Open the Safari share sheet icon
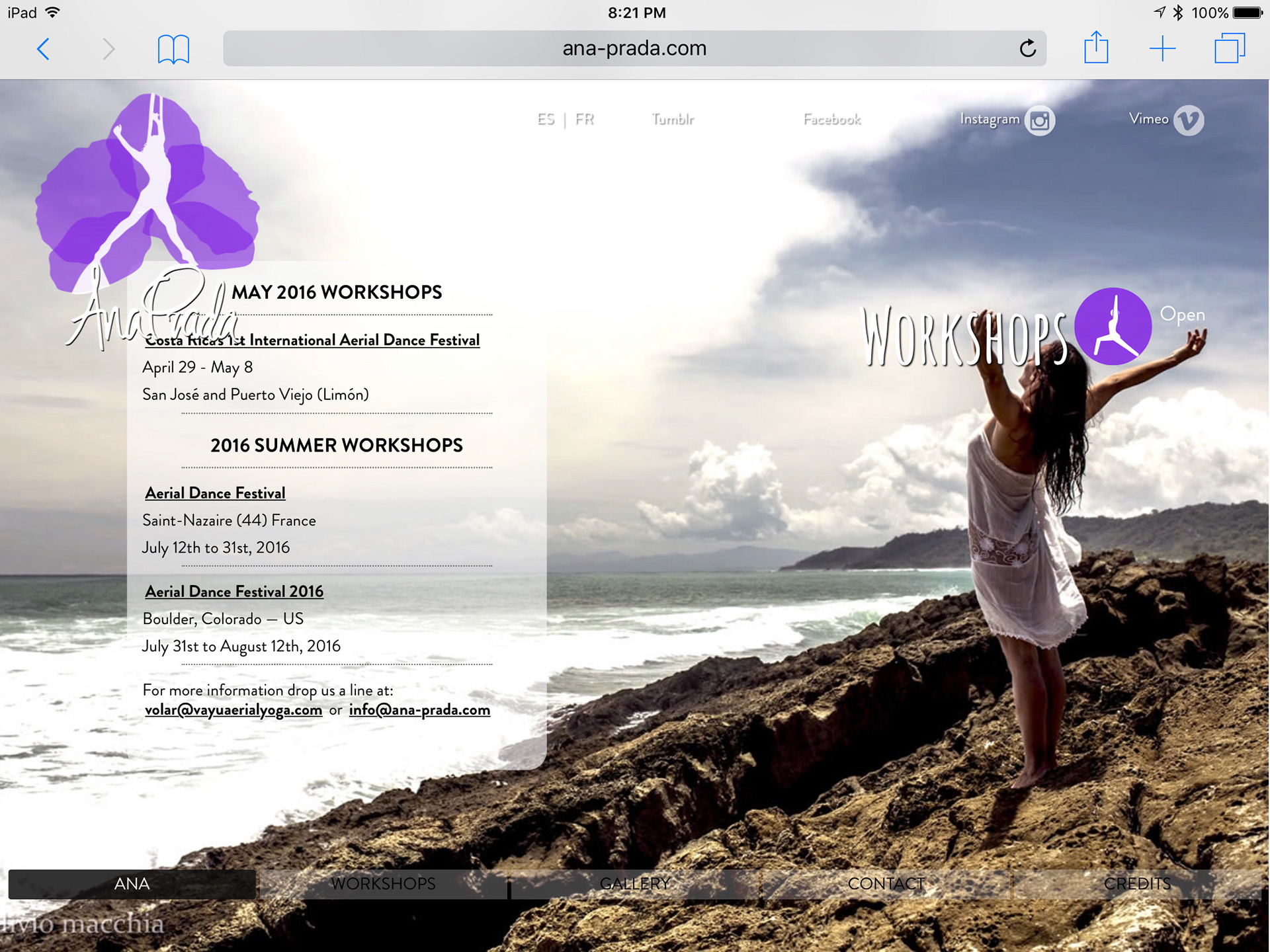1270x952 pixels. pyautogui.click(x=1096, y=48)
